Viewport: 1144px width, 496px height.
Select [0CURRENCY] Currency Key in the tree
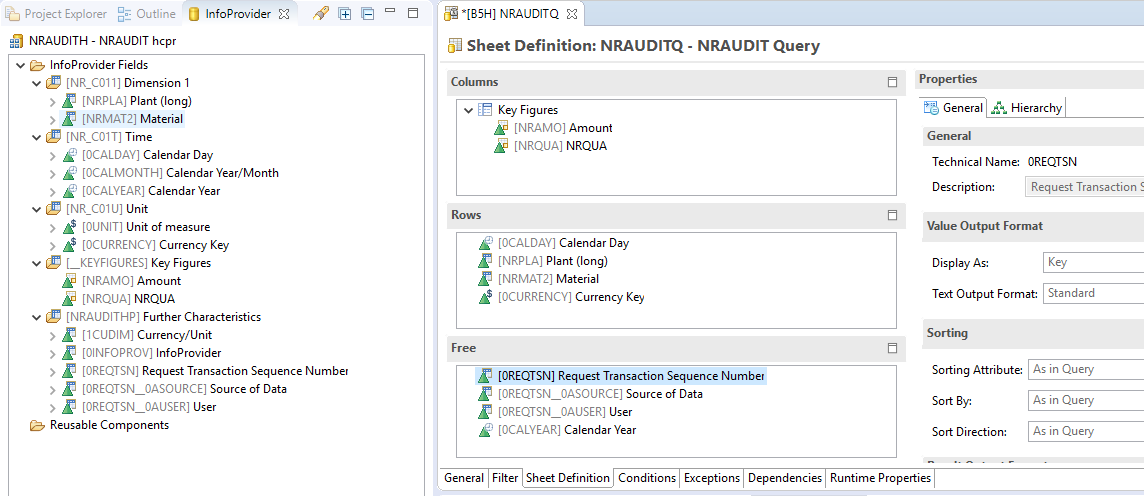[x=155, y=245]
